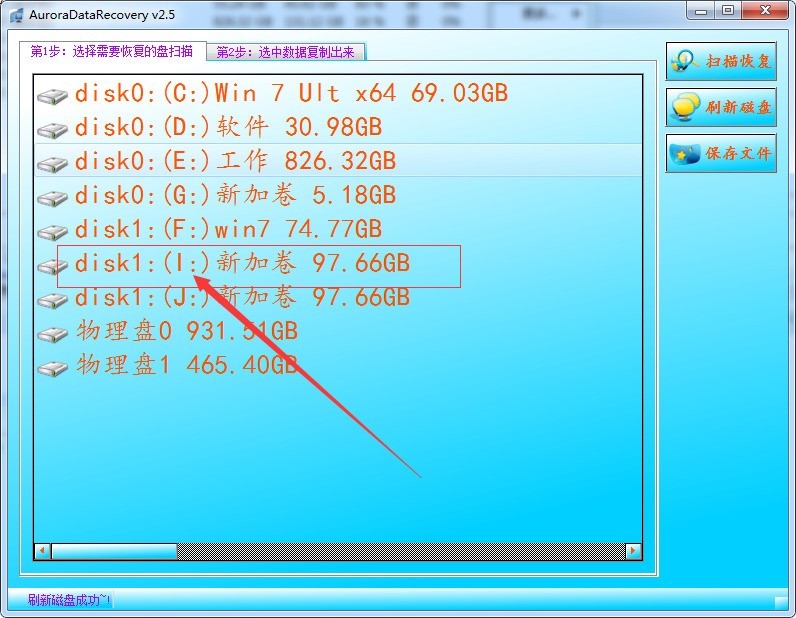
Task: Select disk1:(I:)新加卷 97.66GB entry
Action: tap(243, 263)
